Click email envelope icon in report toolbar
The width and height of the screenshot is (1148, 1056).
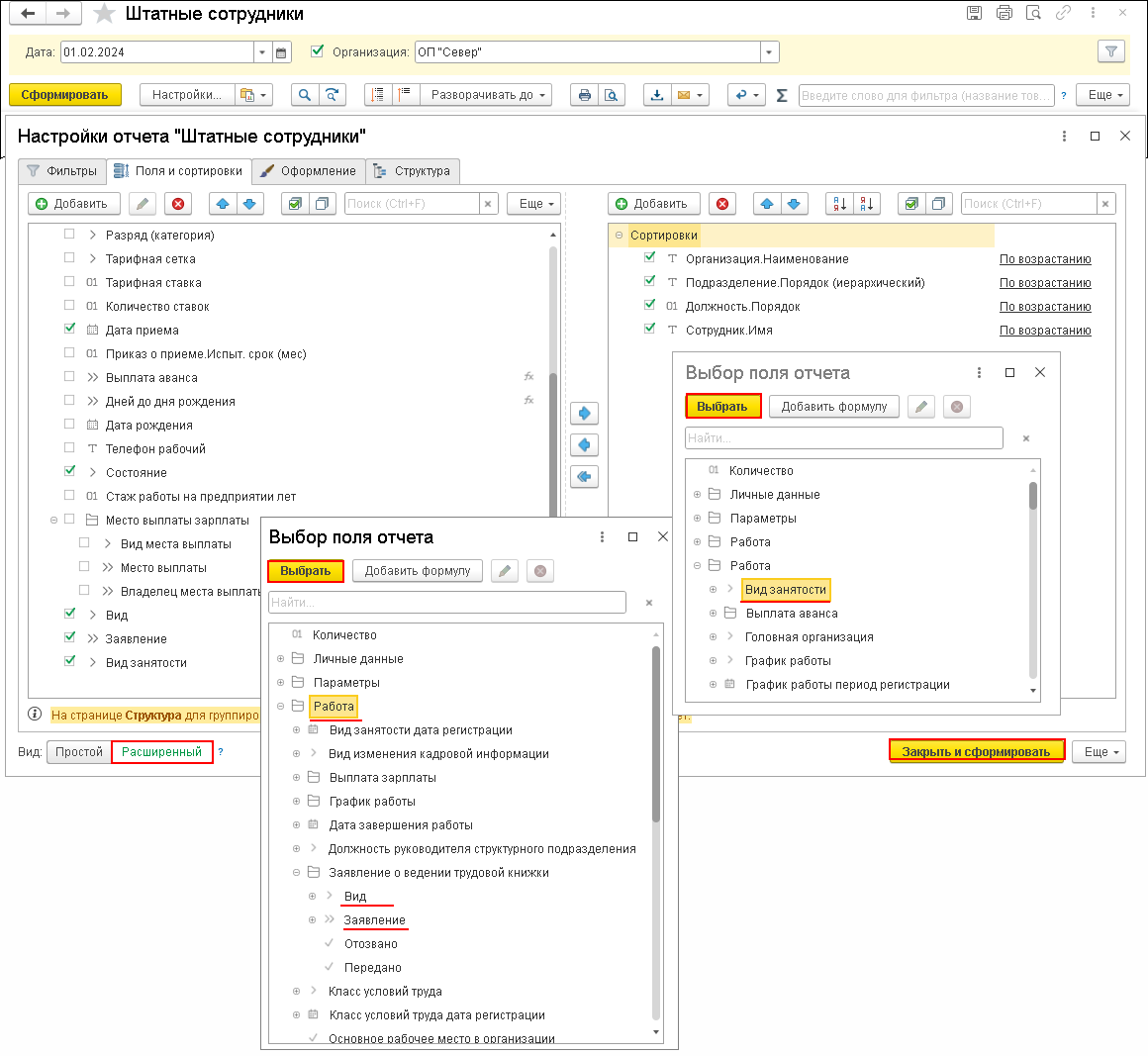[684, 95]
